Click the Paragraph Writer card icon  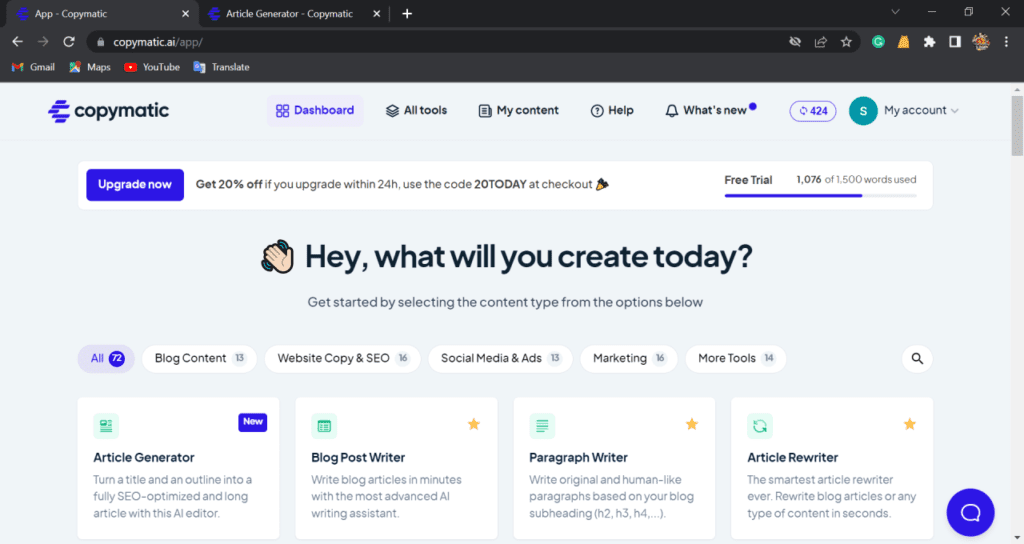pyautogui.click(x=542, y=426)
